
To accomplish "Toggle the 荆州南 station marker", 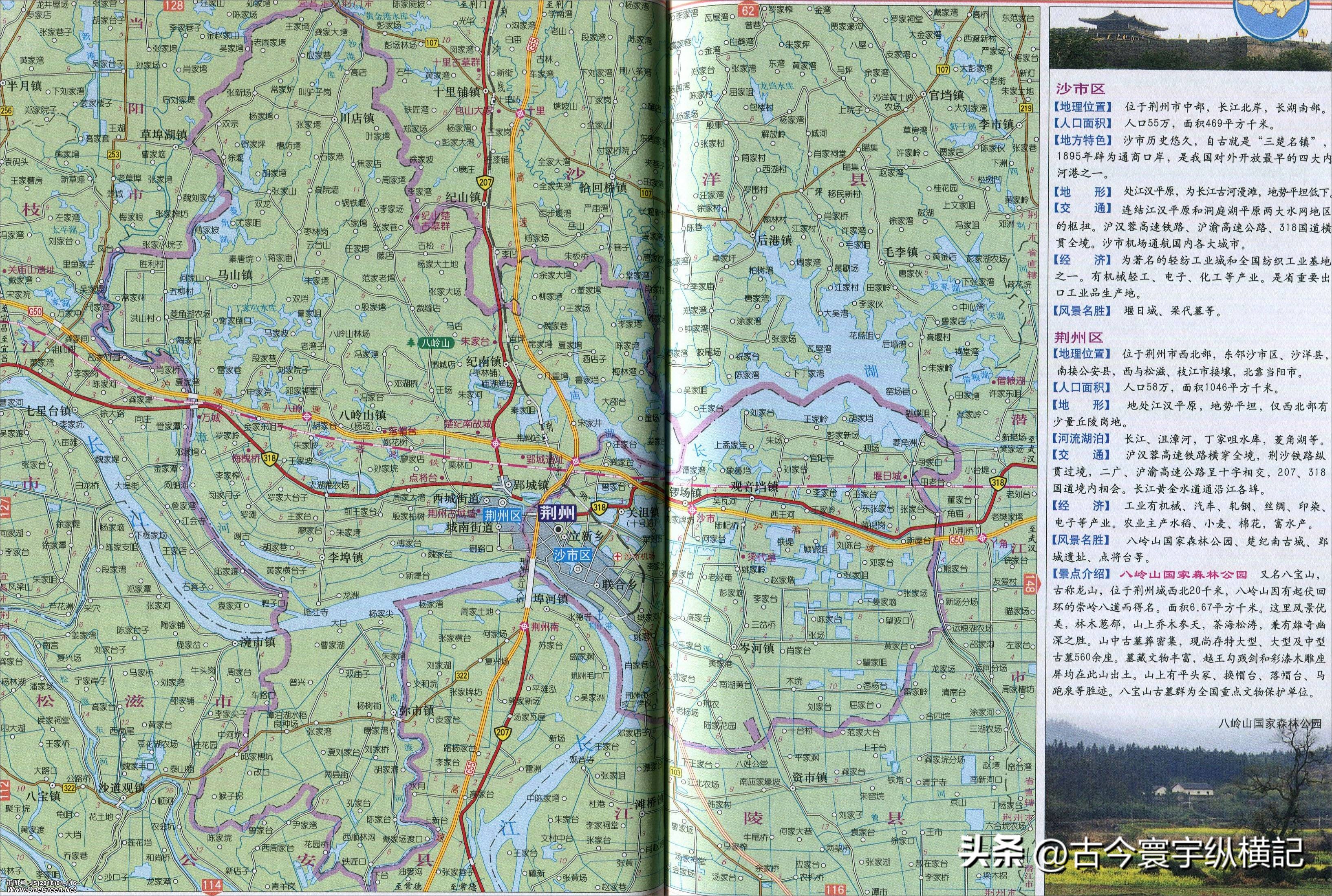I will (x=524, y=627).
